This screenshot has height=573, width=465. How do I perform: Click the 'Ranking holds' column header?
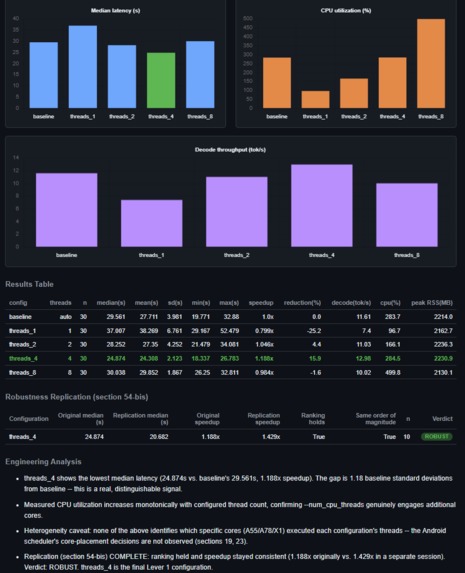pyautogui.click(x=313, y=419)
